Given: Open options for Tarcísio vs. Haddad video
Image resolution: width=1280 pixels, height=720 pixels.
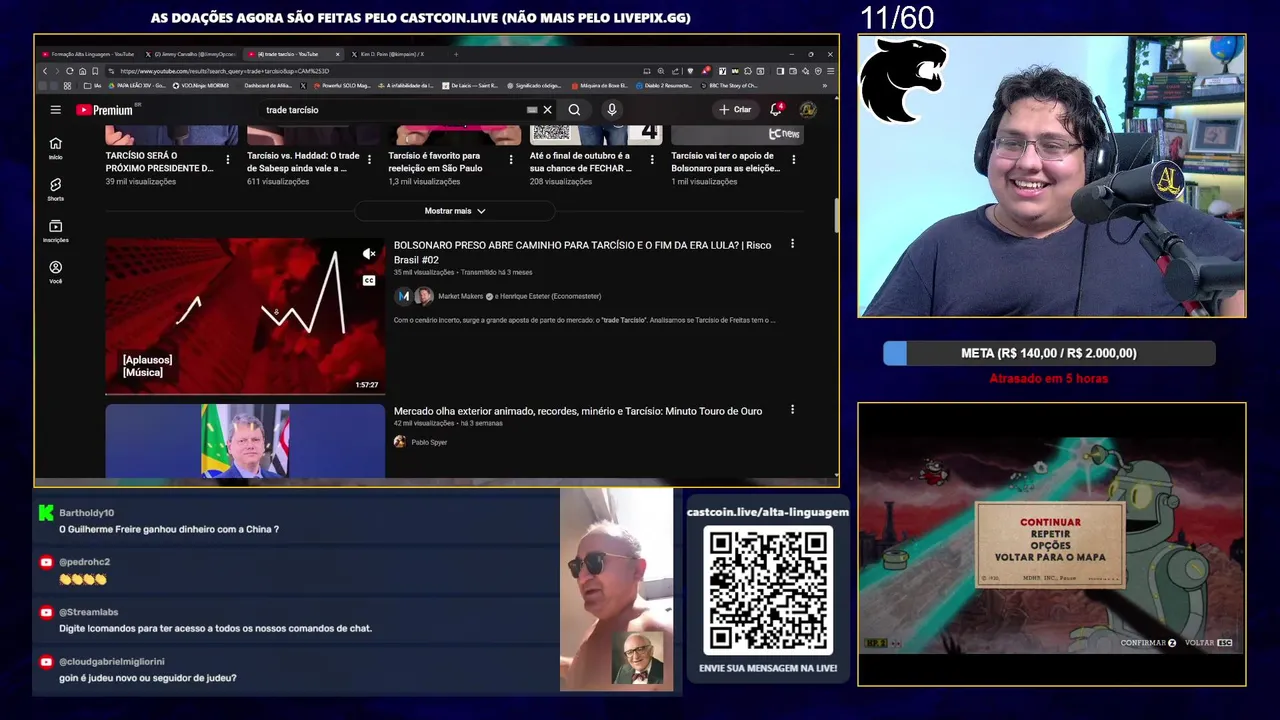Looking at the screenshot, I should [x=369, y=159].
